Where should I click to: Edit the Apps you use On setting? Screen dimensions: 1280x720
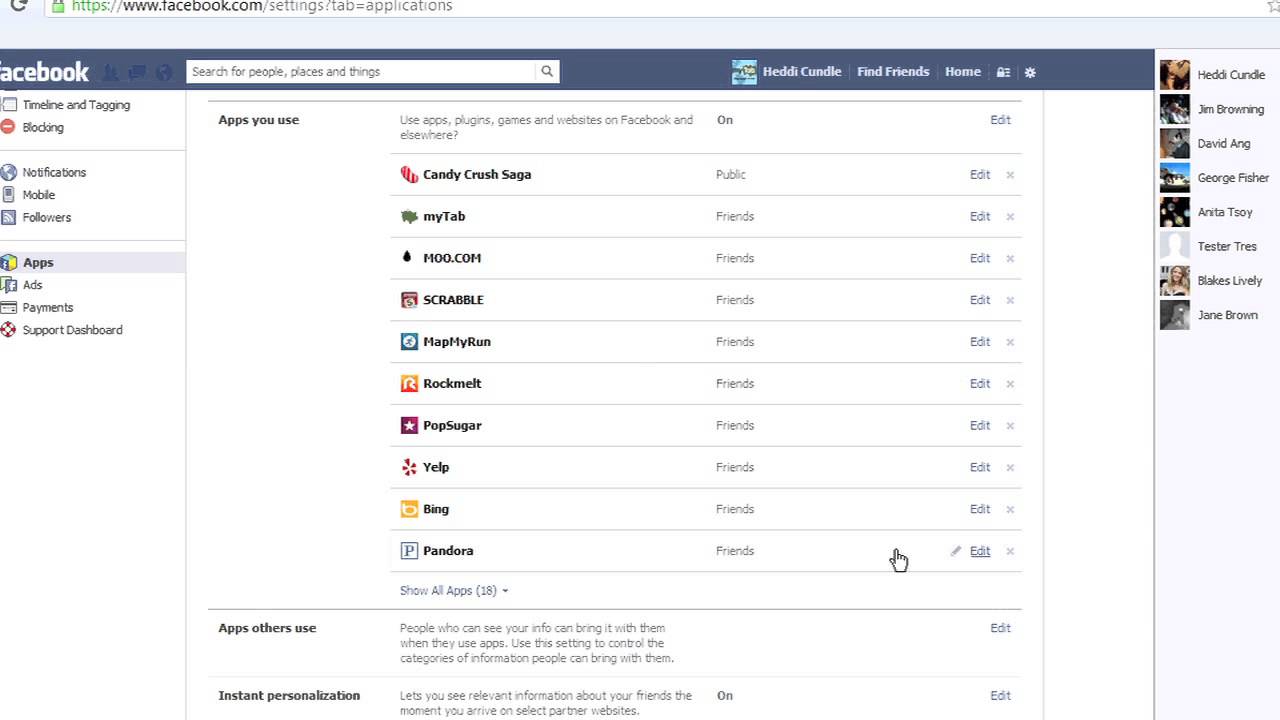point(1000,120)
